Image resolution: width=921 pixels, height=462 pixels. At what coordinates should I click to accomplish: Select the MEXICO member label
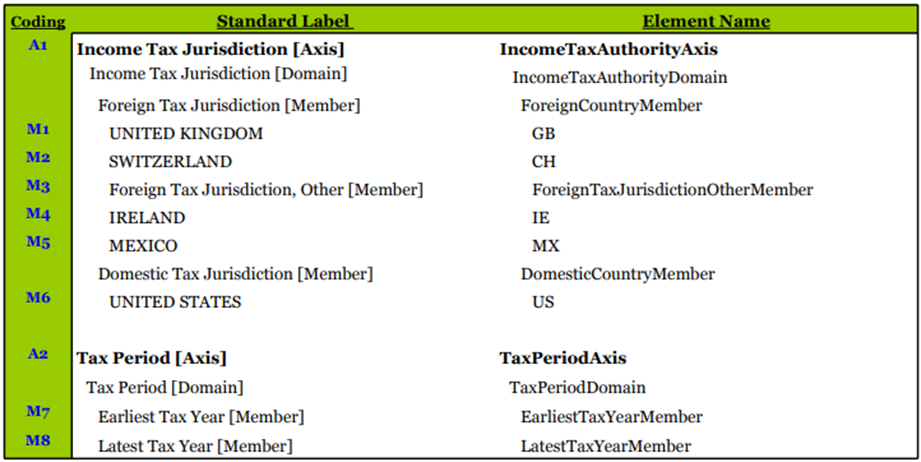143,245
